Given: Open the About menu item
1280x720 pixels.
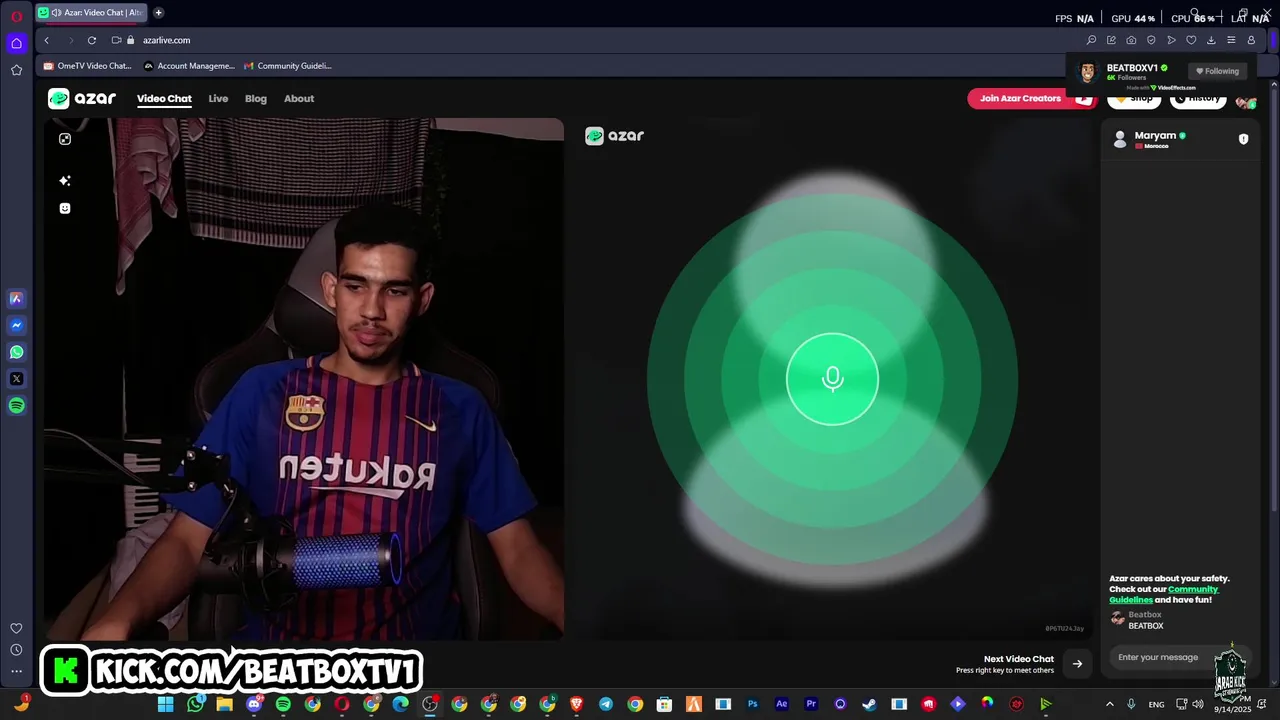Looking at the screenshot, I should (x=299, y=99).
